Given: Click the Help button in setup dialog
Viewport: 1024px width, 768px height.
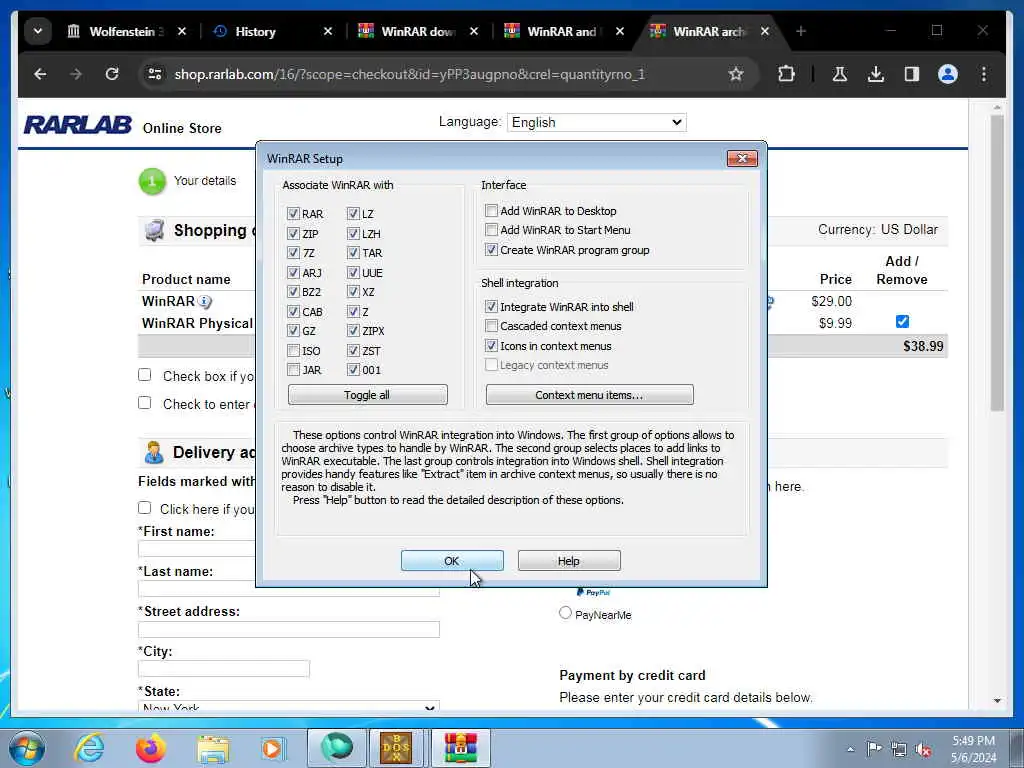Looking at the screenshot, I should pos(569,560).
